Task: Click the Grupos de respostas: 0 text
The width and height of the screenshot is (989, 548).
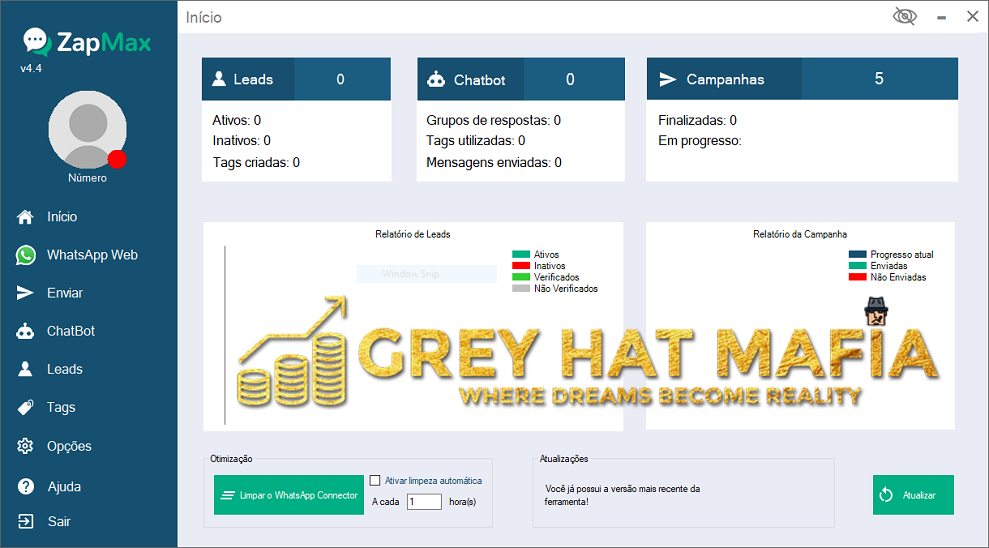Action: [x=494, y=120]
